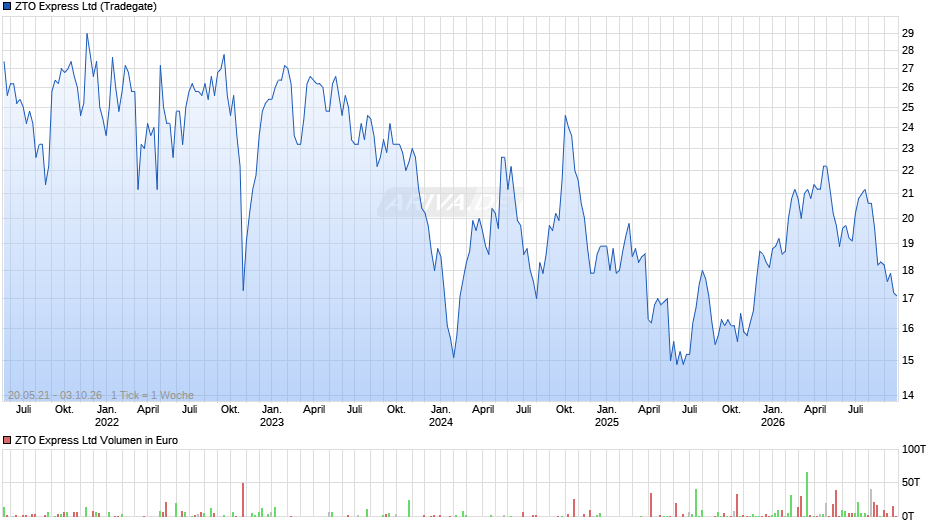Click price axis label 22
The width and height of the screenshot is (940, 526).
(908, 170)
